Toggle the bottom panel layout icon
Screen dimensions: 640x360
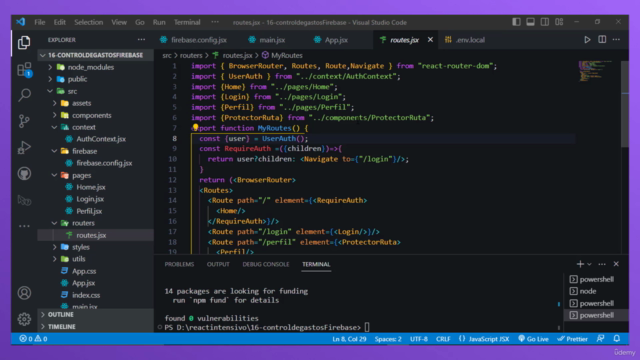(530, 22)
